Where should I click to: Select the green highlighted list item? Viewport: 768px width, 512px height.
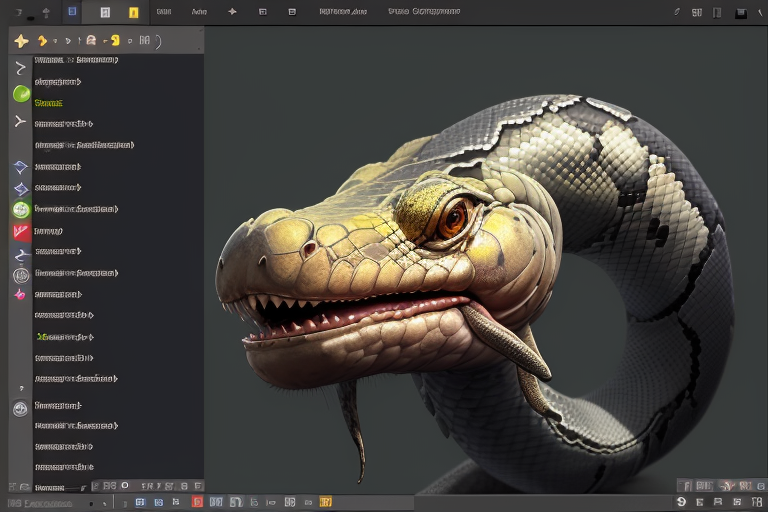[48, 103]
